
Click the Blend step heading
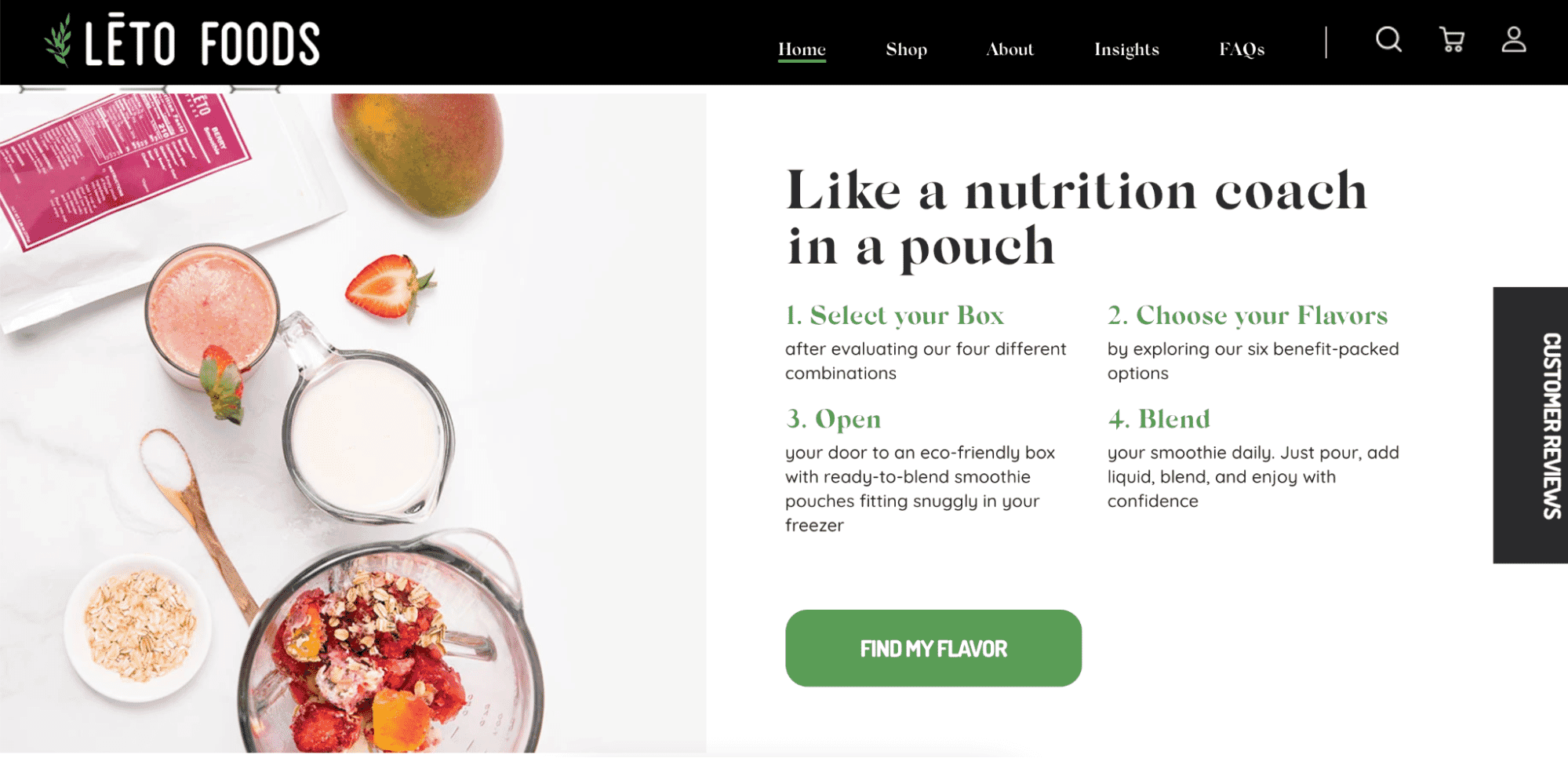point(1159,419)
